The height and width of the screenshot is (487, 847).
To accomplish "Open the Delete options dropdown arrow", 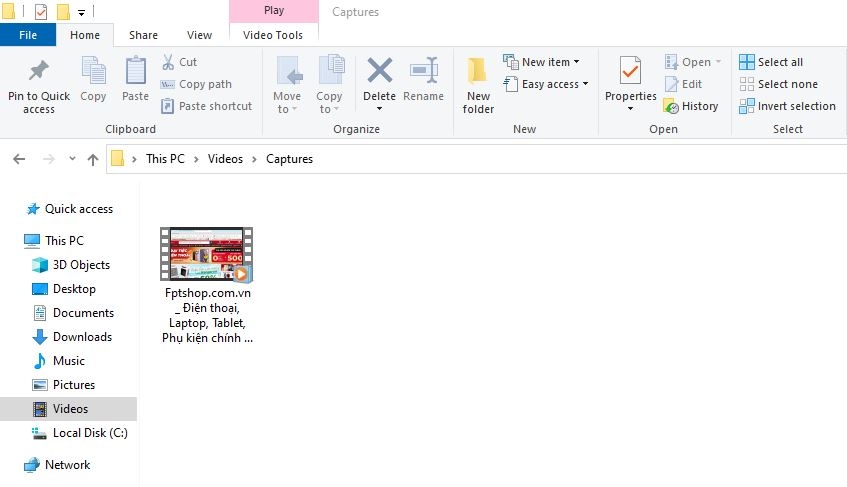I will (379, 109).
